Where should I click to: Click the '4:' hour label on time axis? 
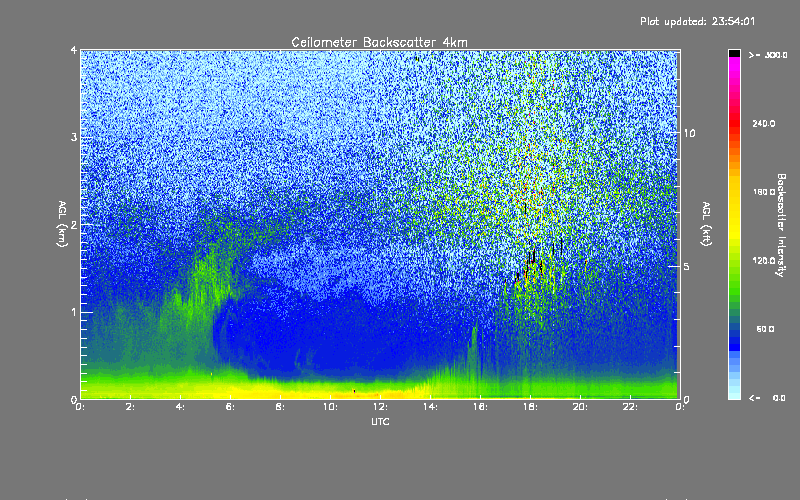[x=180, y=407]
